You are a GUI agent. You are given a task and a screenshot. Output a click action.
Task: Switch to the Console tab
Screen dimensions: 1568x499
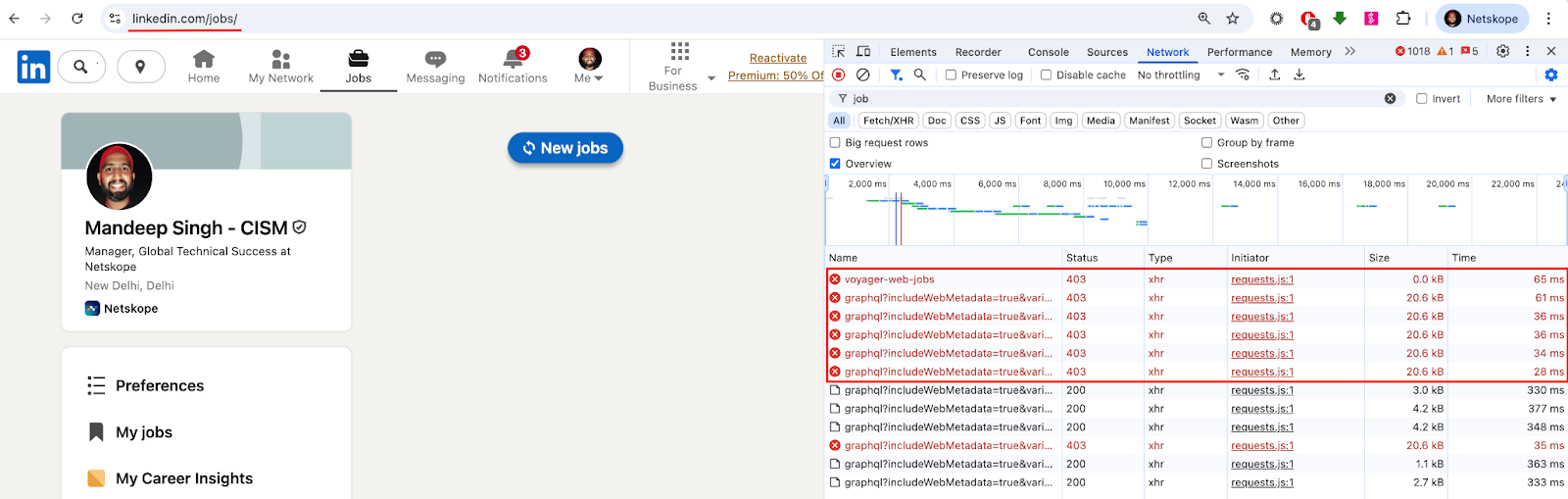click(1048, 52)
